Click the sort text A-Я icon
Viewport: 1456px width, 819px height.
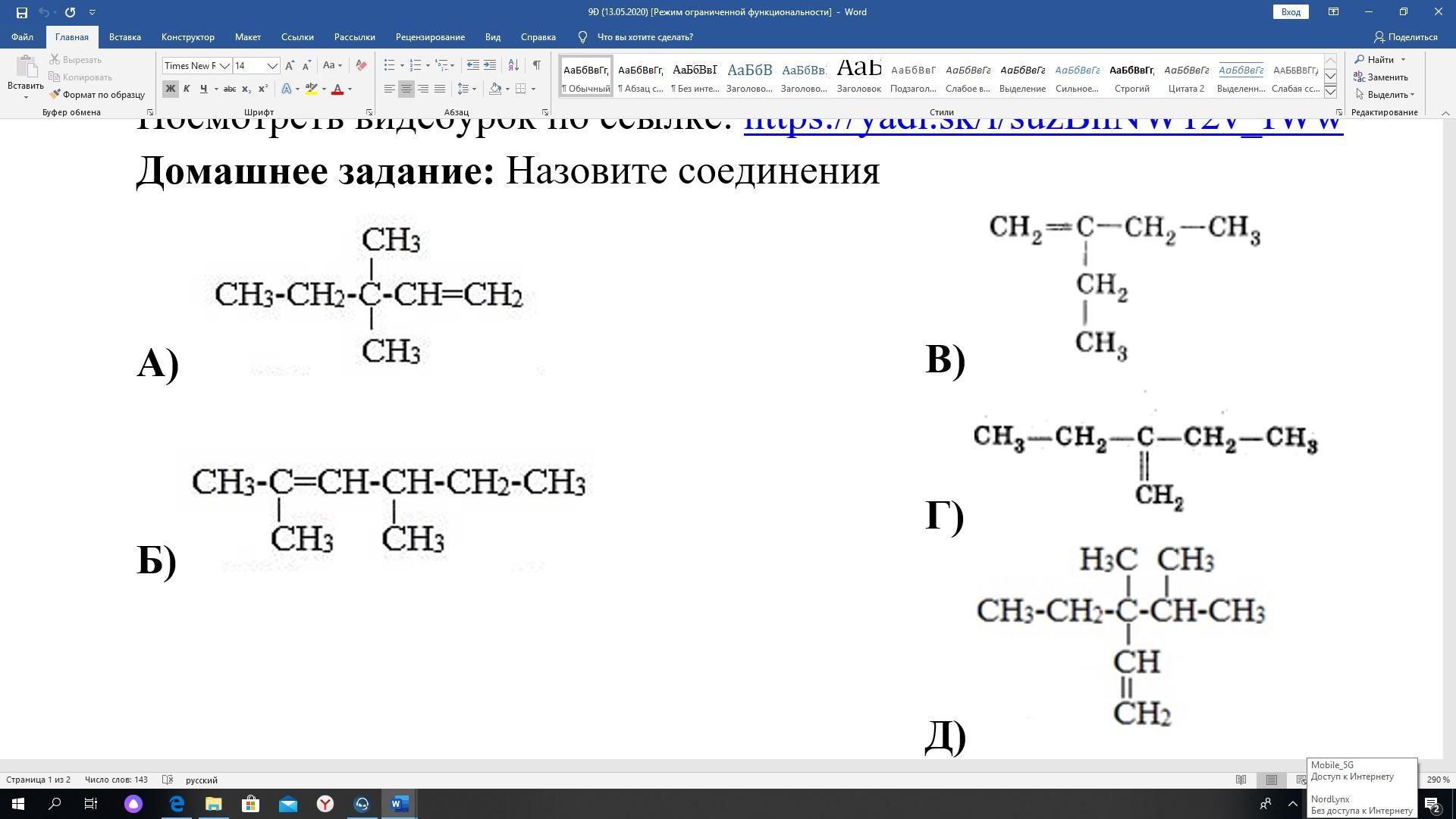tap(513, 66)
